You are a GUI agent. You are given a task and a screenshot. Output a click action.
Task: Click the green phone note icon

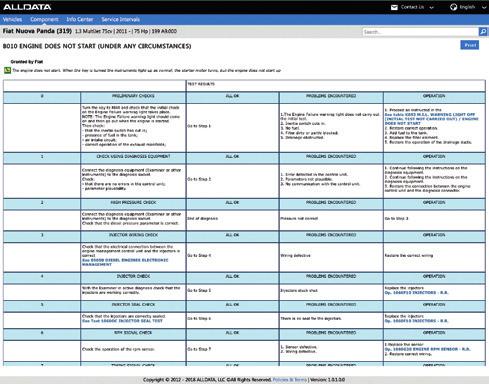pyautogui.click(x=7, y=70)
